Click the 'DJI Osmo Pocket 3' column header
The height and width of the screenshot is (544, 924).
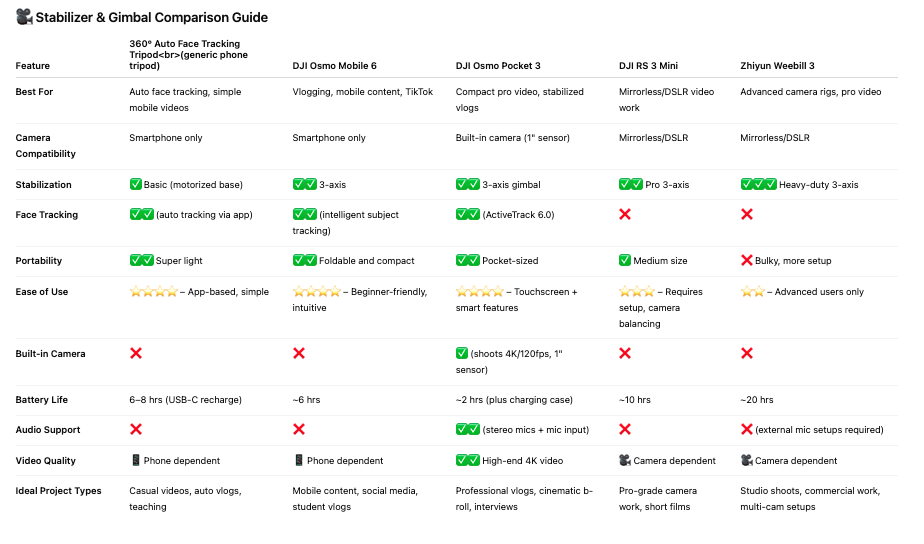pos(498,66)
